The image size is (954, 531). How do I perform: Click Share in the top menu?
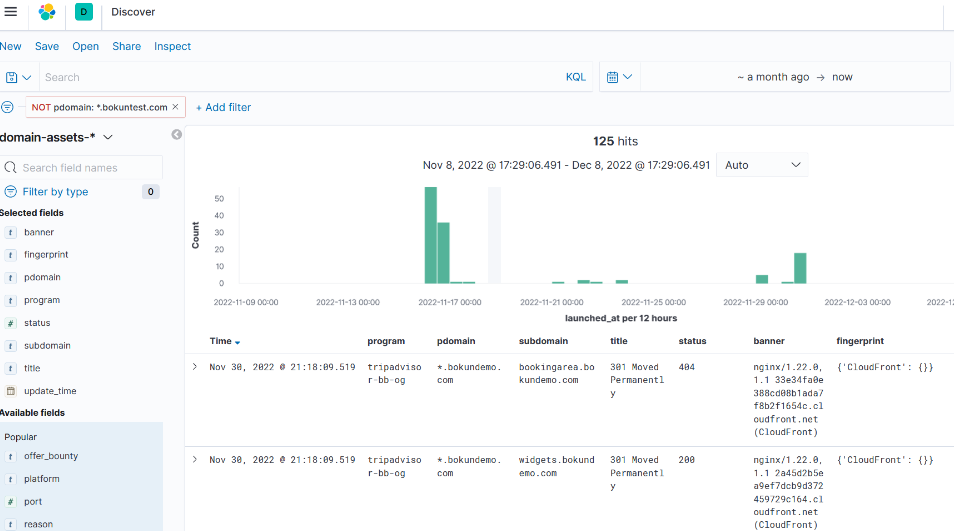pos(127,46)
